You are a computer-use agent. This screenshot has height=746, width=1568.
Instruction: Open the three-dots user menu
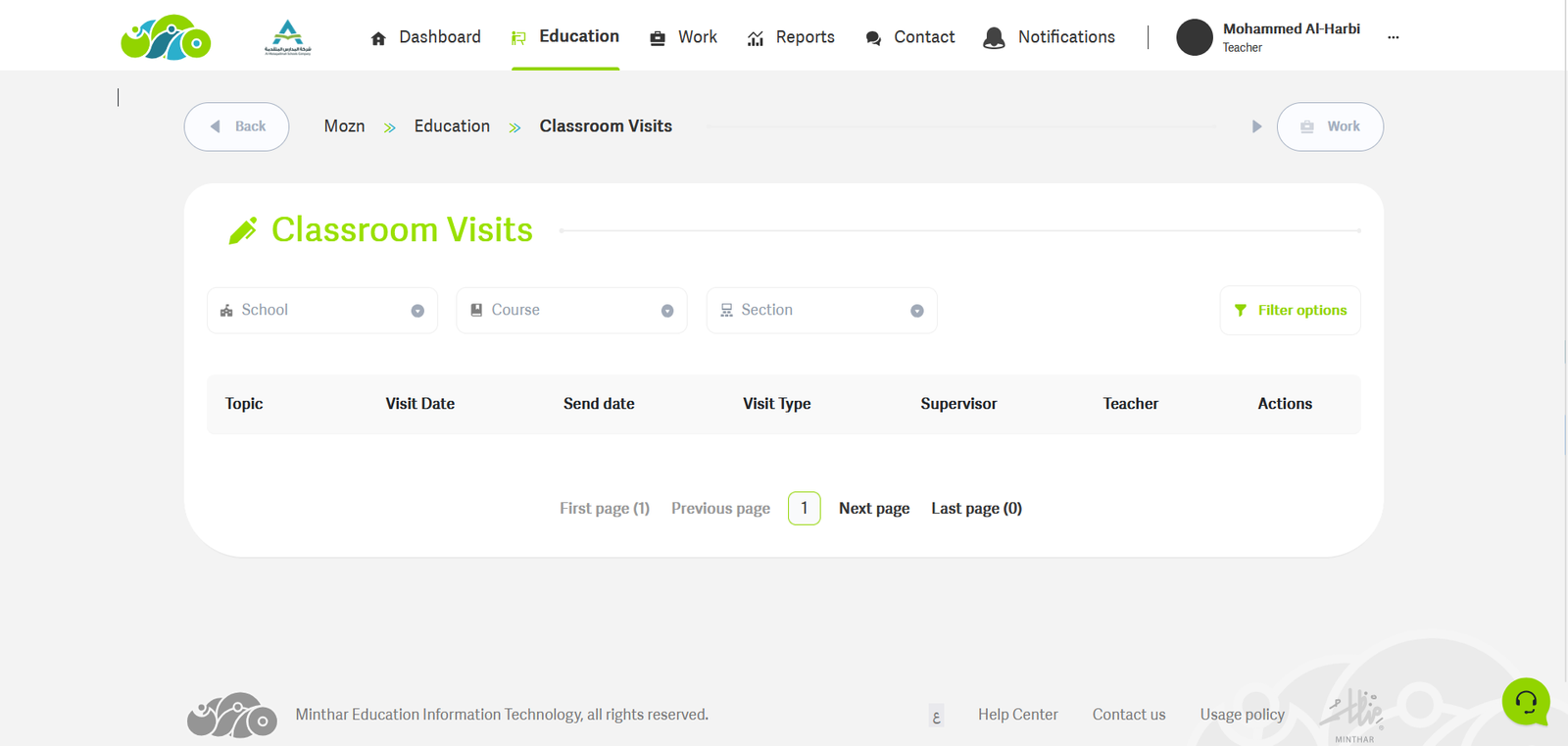[x=1394, y=37]
